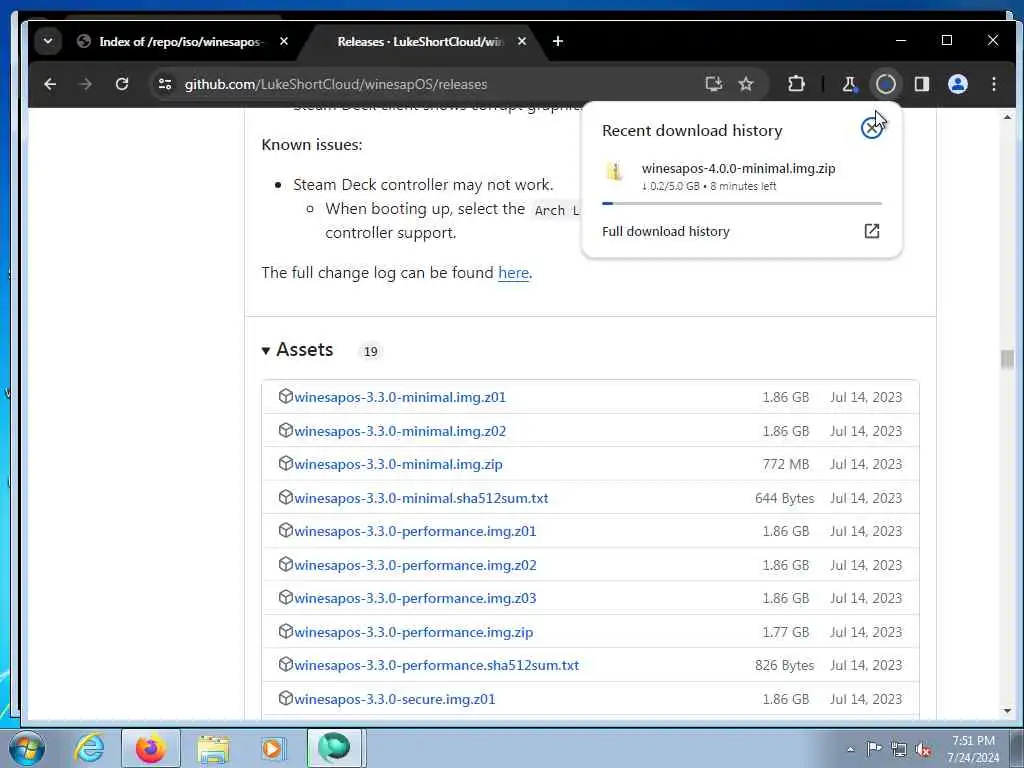This screenshot has width=1024, height=768.
Task: Click the github.com address bar URL
Action: 336,84
